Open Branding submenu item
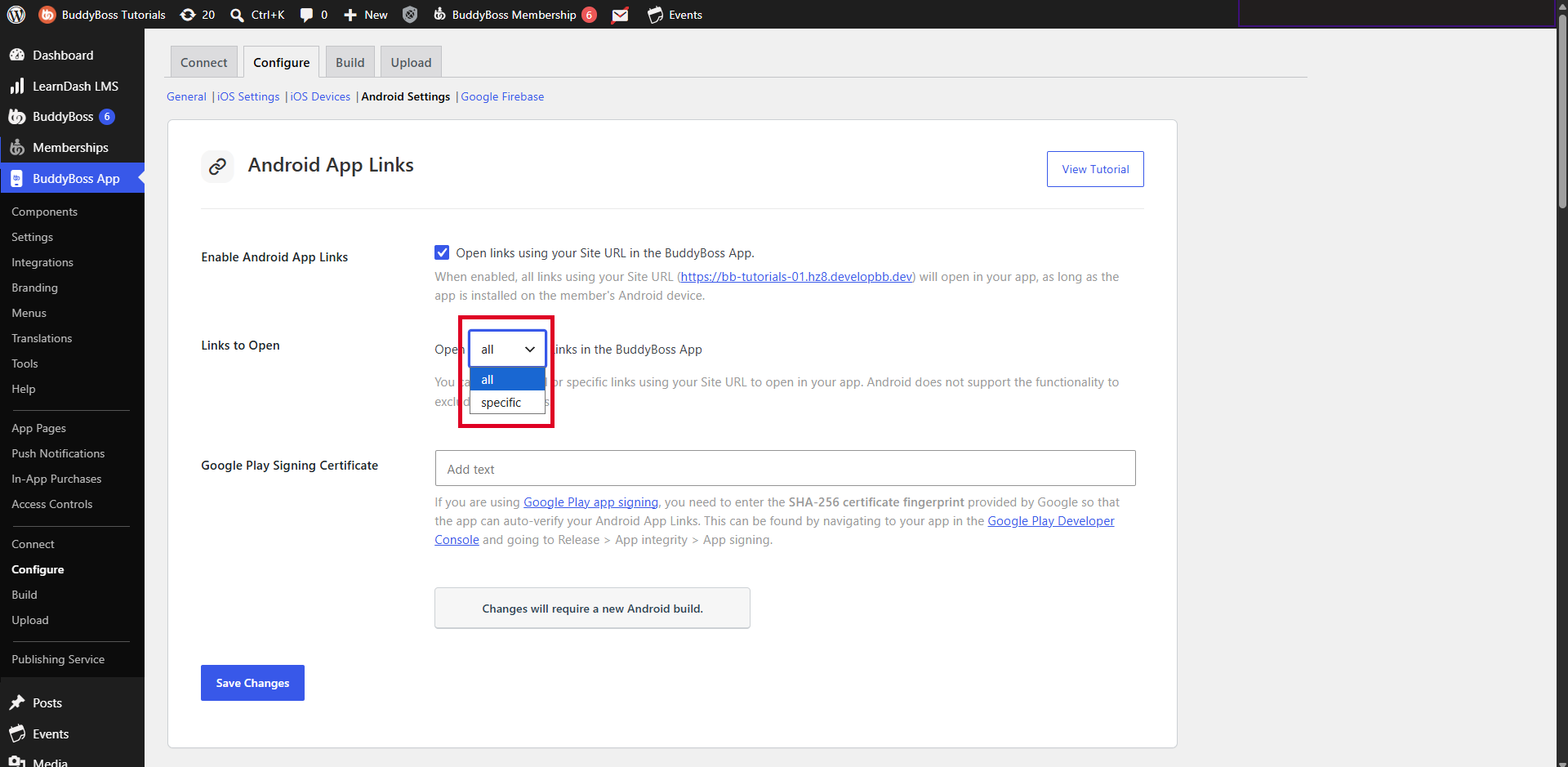Image resolution: width=1568 pixels, height=767 pixels. point(34,288)
